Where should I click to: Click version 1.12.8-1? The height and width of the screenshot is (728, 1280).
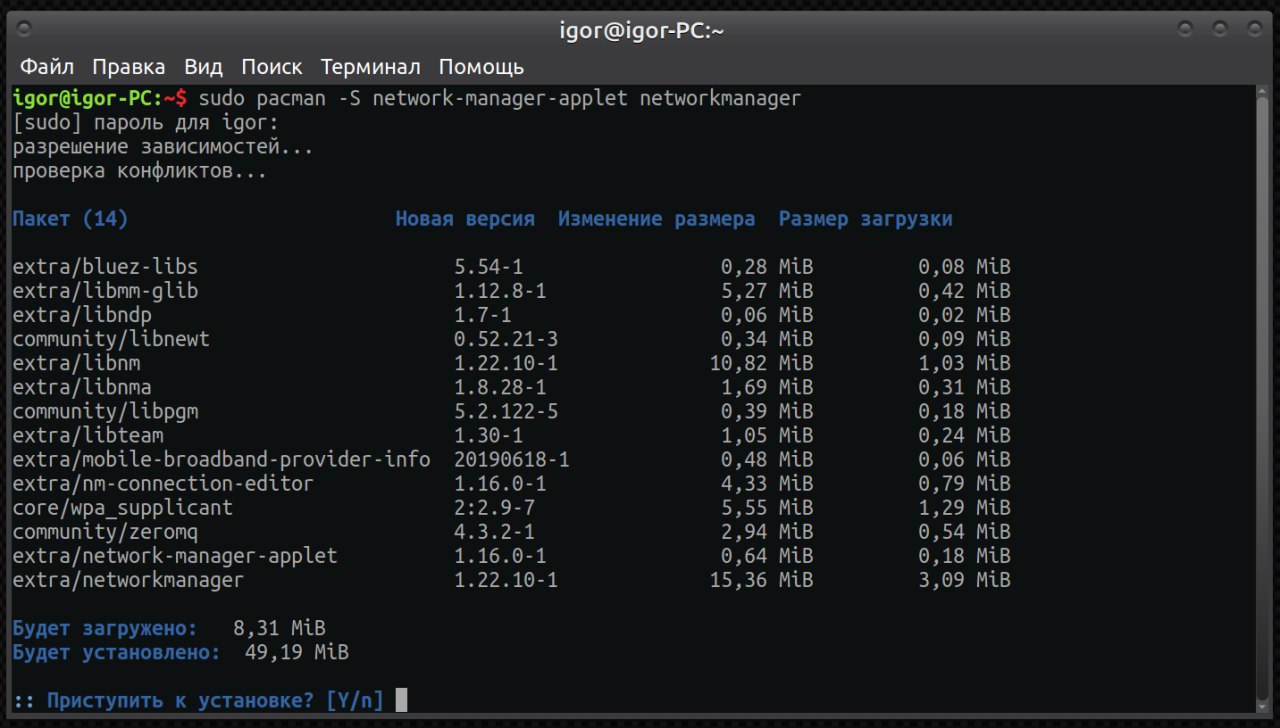click(500, 291)
